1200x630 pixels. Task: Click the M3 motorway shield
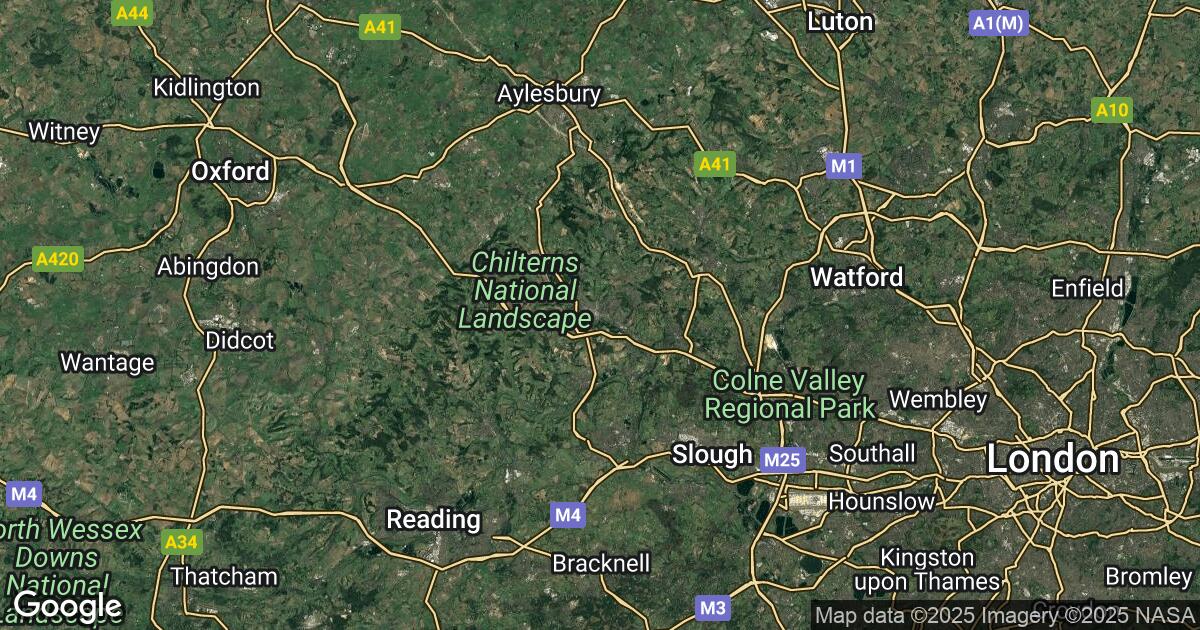712,607
